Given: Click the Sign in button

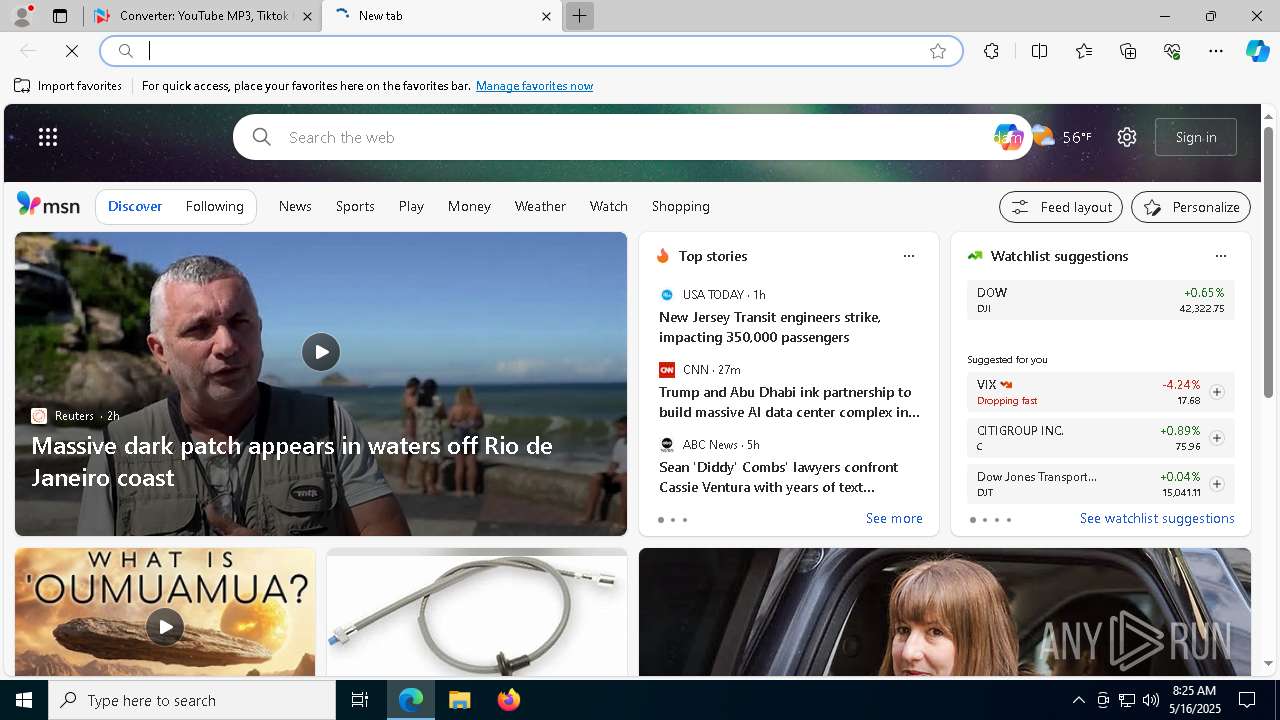Looking at the screenshot, I should tap(1196, 137).
